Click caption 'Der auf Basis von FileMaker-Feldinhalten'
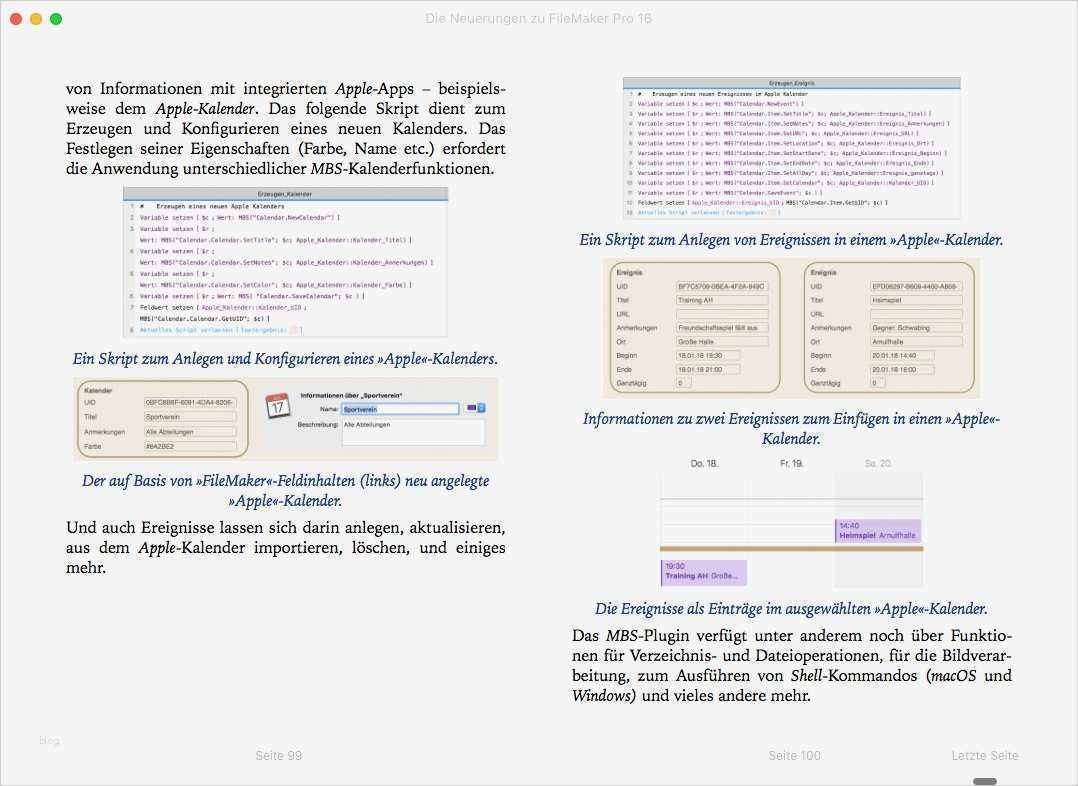This screenshot has height=786, width=1078. point(285,490)
